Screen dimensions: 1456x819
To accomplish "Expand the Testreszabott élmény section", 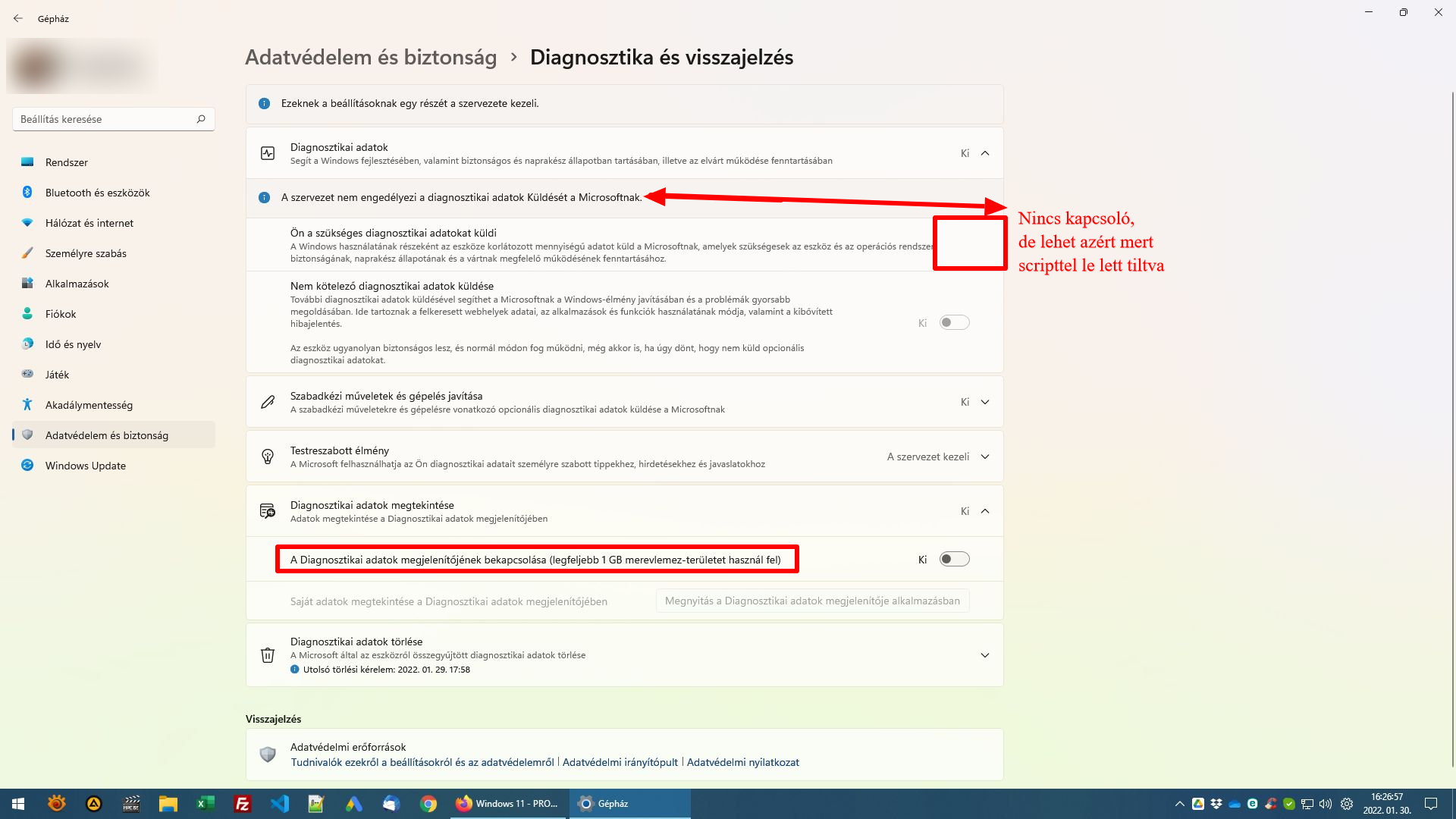I will (x=985, y=457).
